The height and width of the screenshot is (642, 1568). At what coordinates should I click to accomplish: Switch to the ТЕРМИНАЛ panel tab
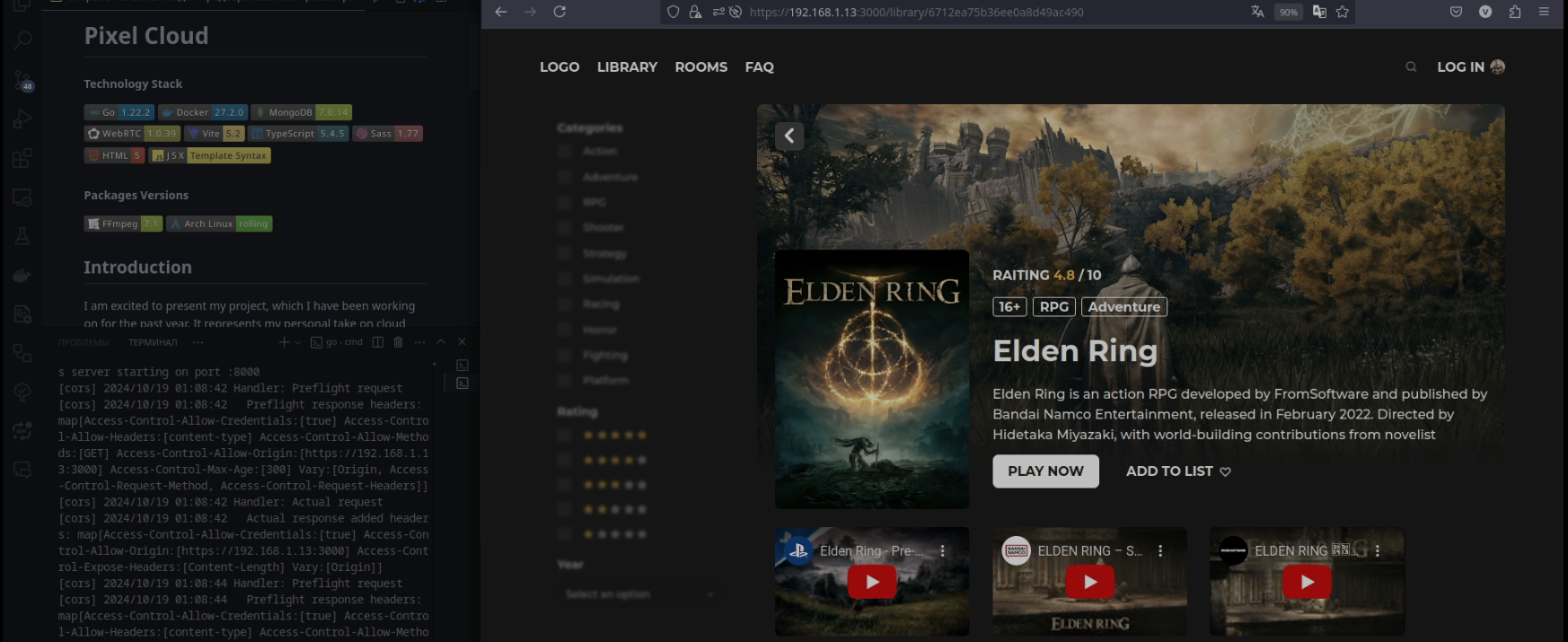click(x=153, y=342)
